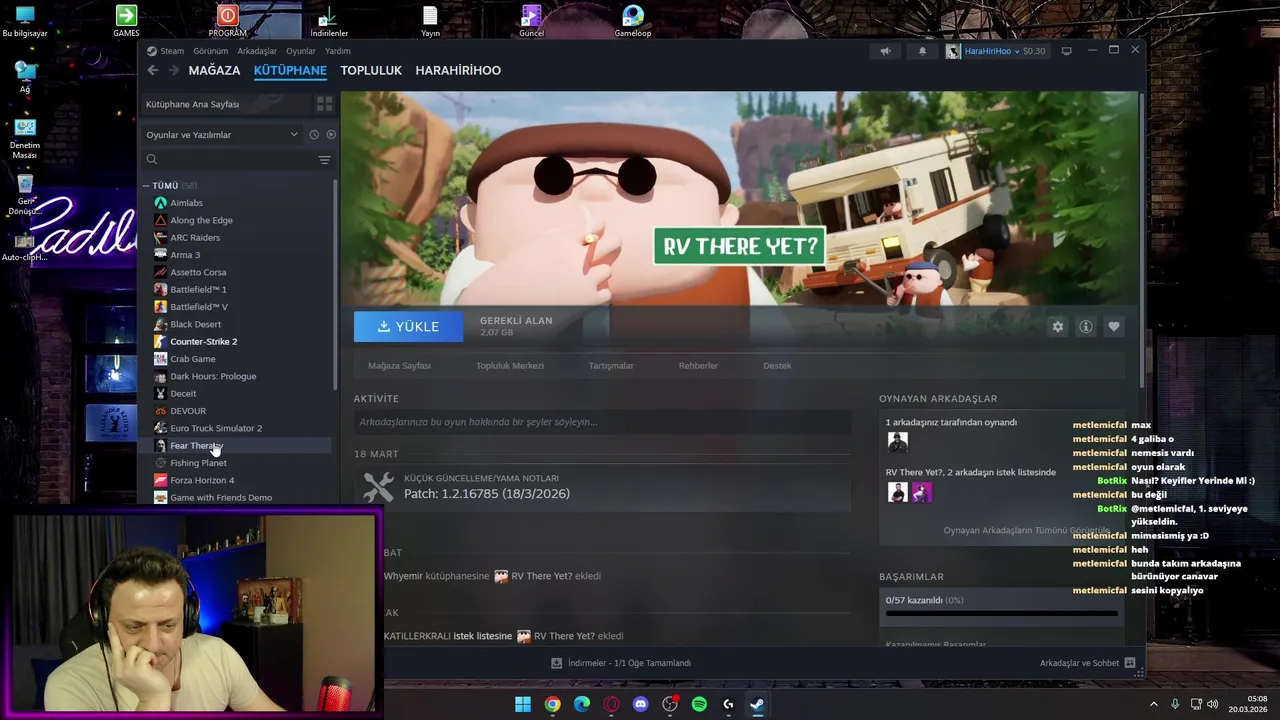Open game settings gear icon
This screenshot has width=1280, height=720.
1057,327
